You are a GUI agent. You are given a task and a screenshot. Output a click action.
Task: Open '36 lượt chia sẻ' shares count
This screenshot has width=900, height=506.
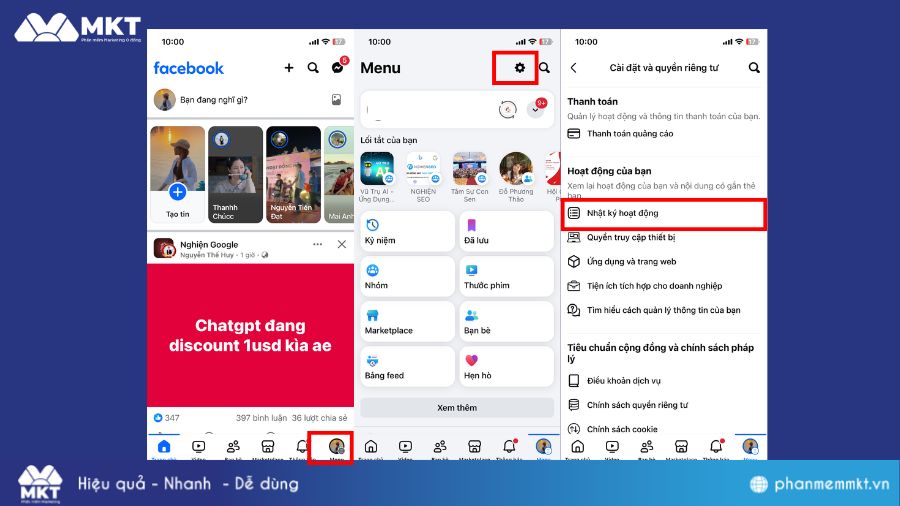(x=319, y=418)
